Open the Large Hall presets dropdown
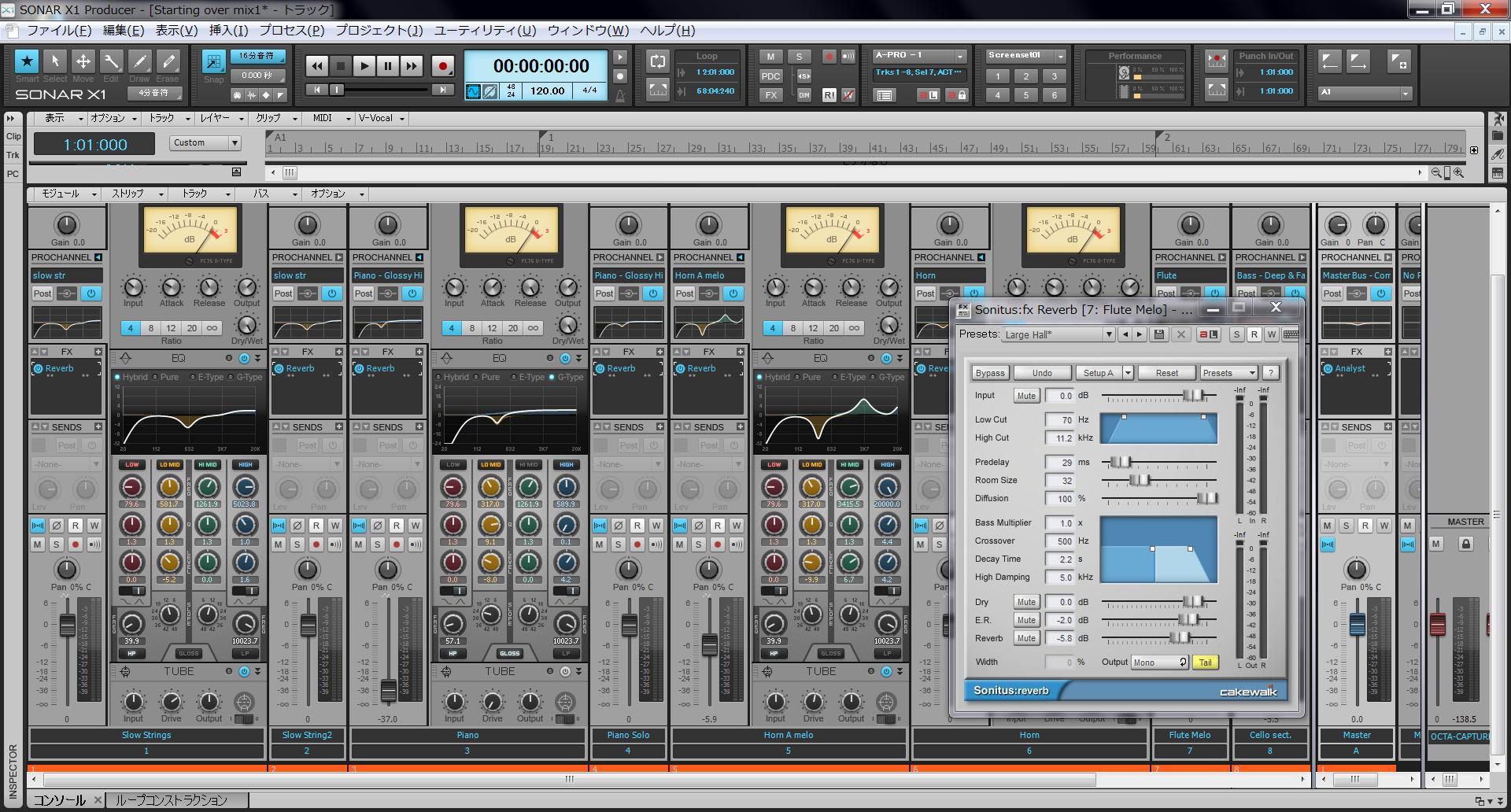This screenshot has width=1511, height=812. [1109, 334]
